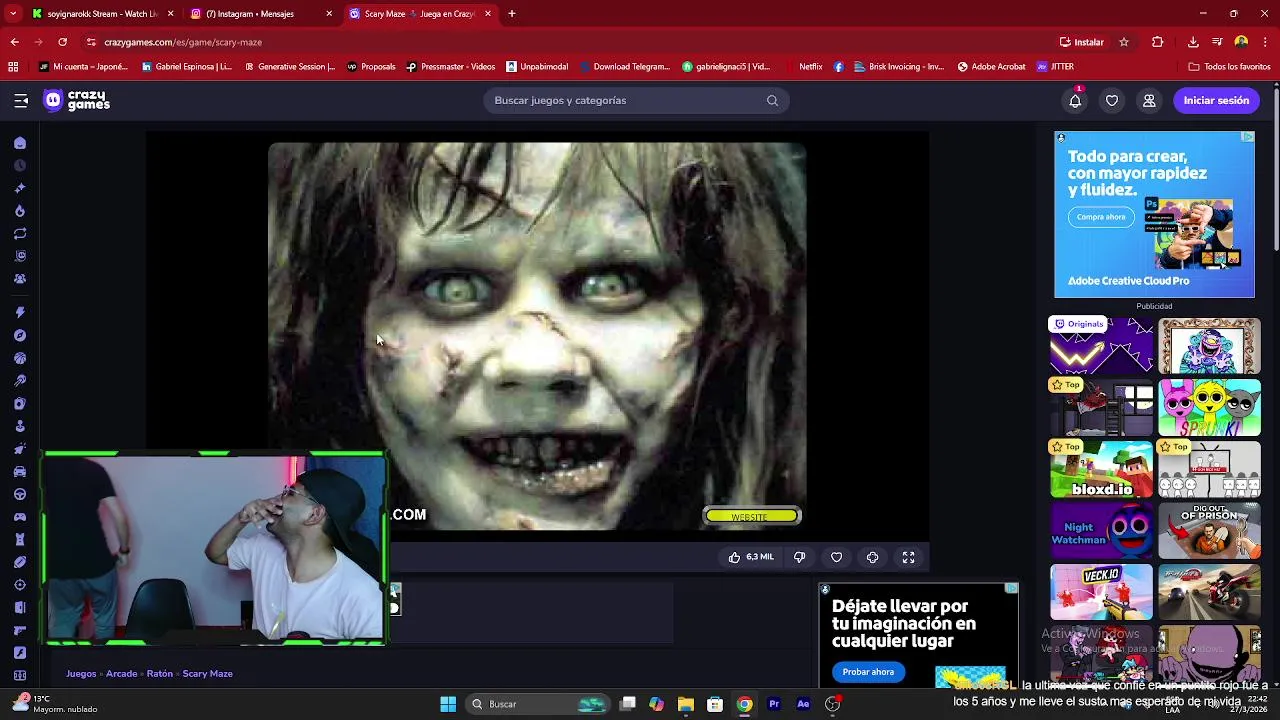Enter fullscreen mode for the game
Viewport: 1280px width, 720px height.
908,557
